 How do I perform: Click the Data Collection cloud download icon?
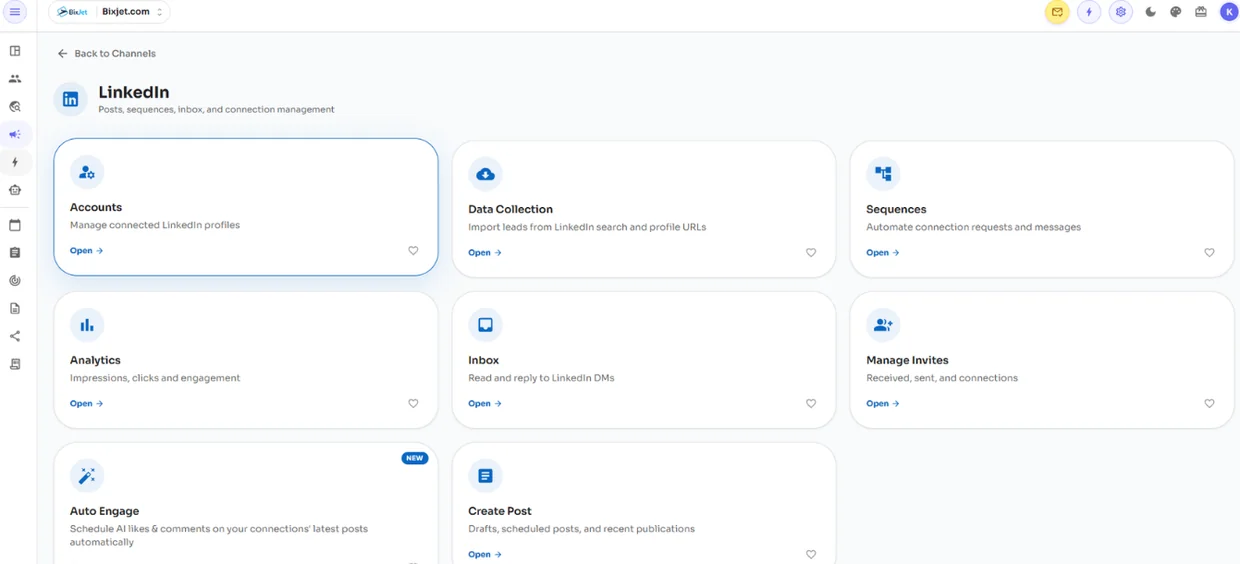click(485, 174)
